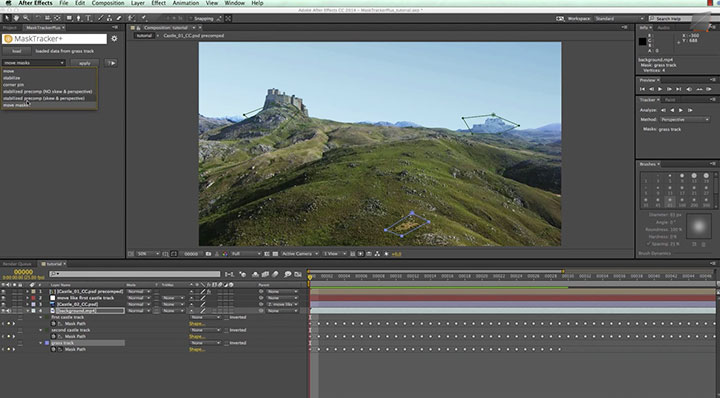Select the Zoom magnifier tool
Image resolution: width=720 pixels, height=398 pixels.
(x=26, y=18)
